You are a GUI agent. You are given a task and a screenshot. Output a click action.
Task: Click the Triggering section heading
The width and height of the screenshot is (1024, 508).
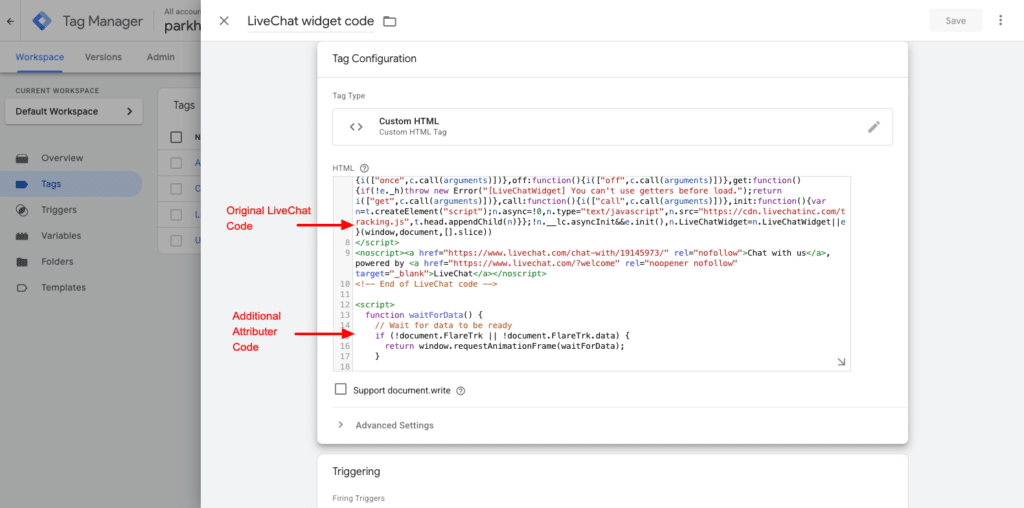(x=356, y=471)
